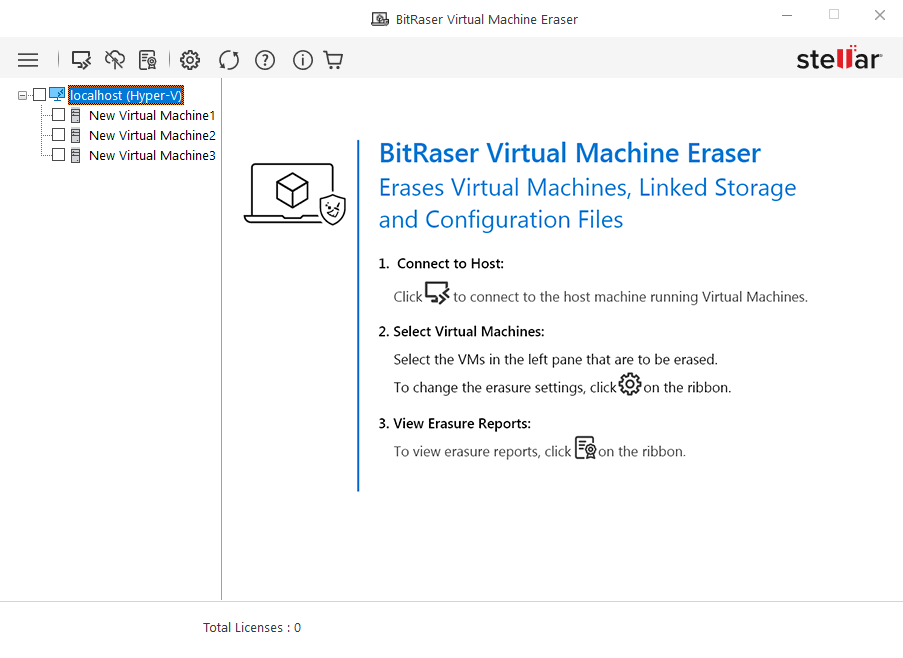Click the shopping cart buy icon

[333, 60]
